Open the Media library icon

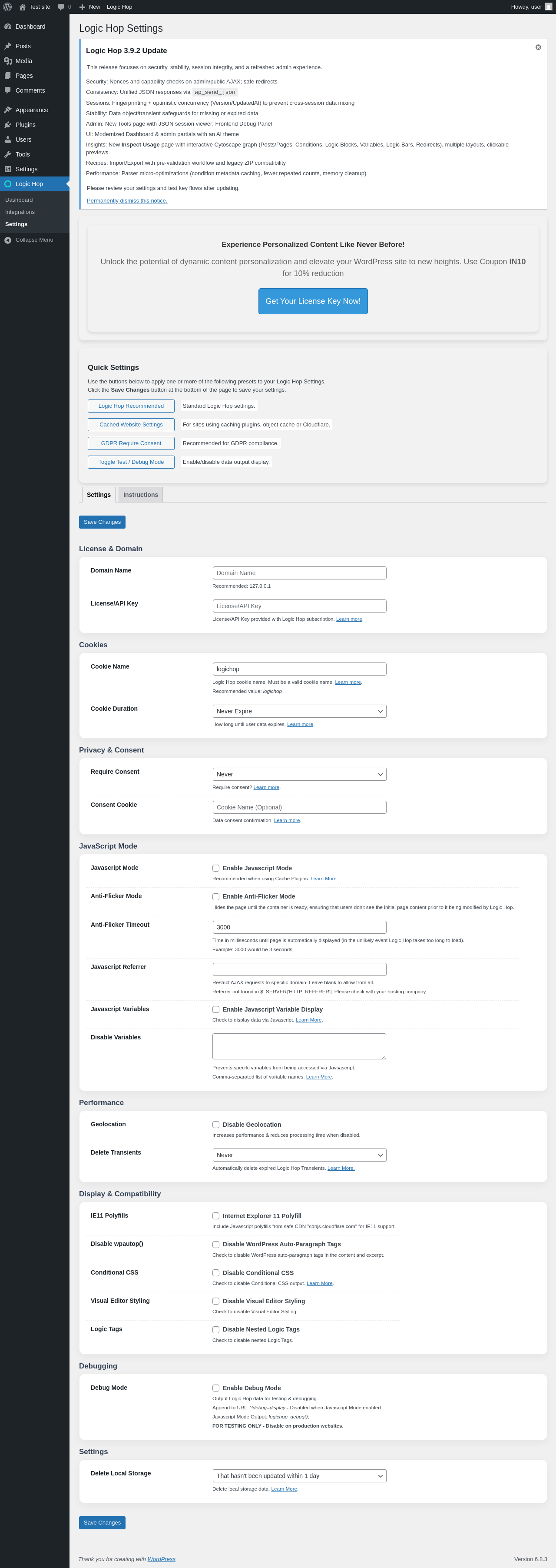[x=8, y=61]
